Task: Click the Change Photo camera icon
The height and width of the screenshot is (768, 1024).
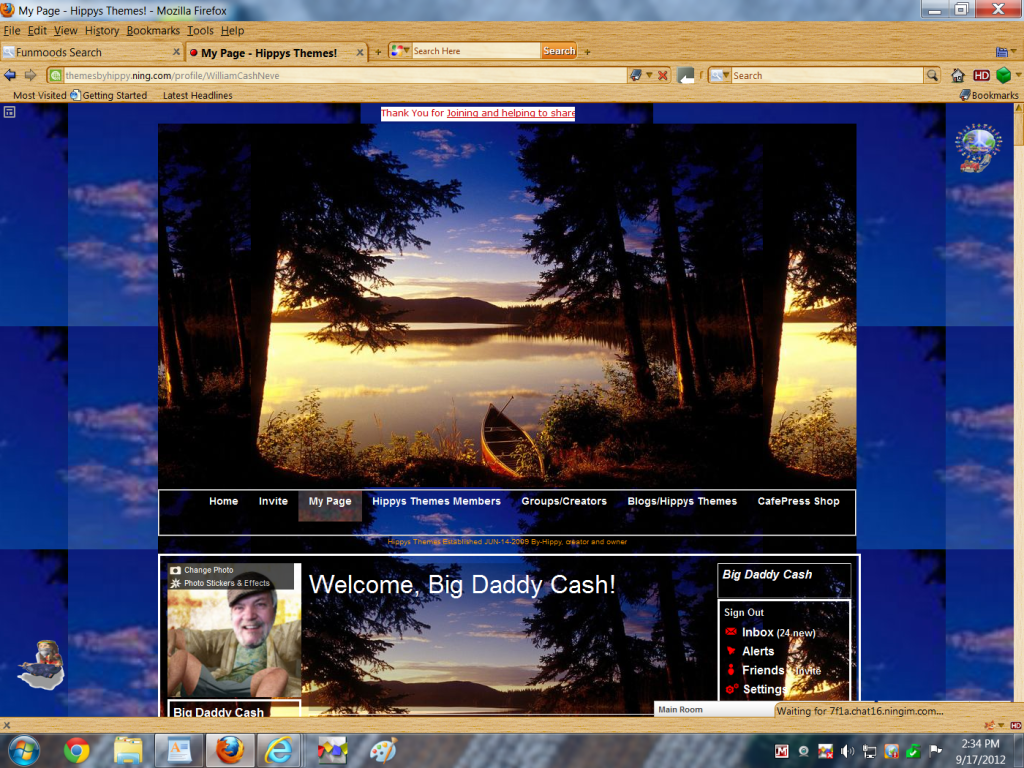Action: pyautogui.click(x=176, y=570)
